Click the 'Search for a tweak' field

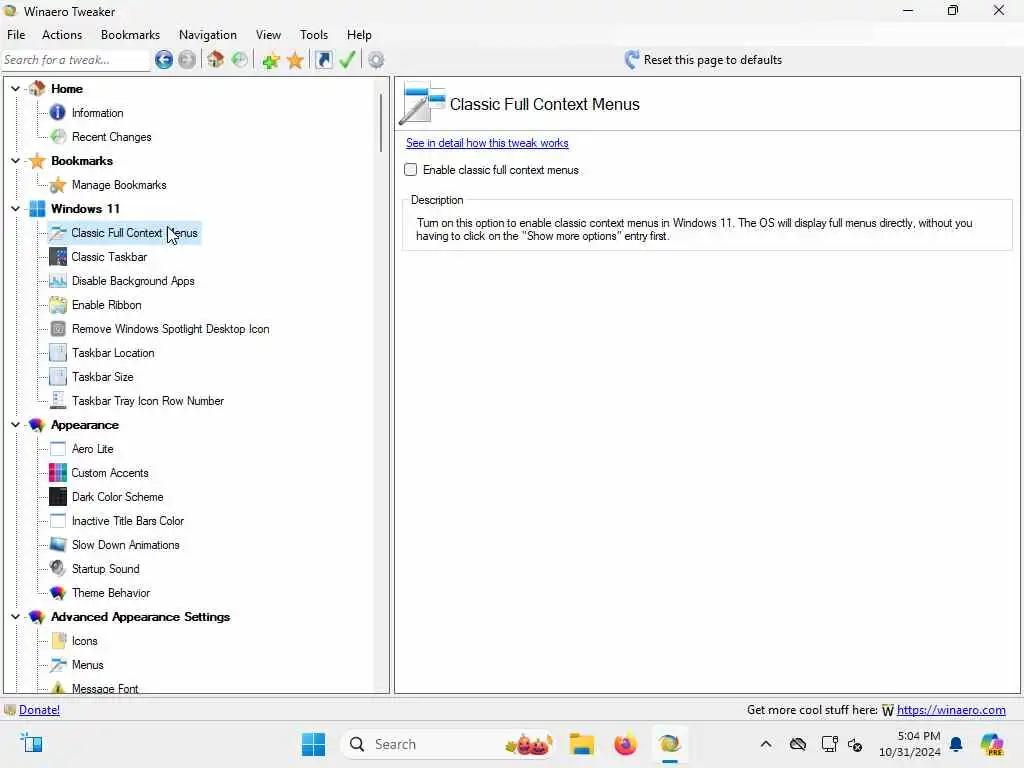click(75, 60)
